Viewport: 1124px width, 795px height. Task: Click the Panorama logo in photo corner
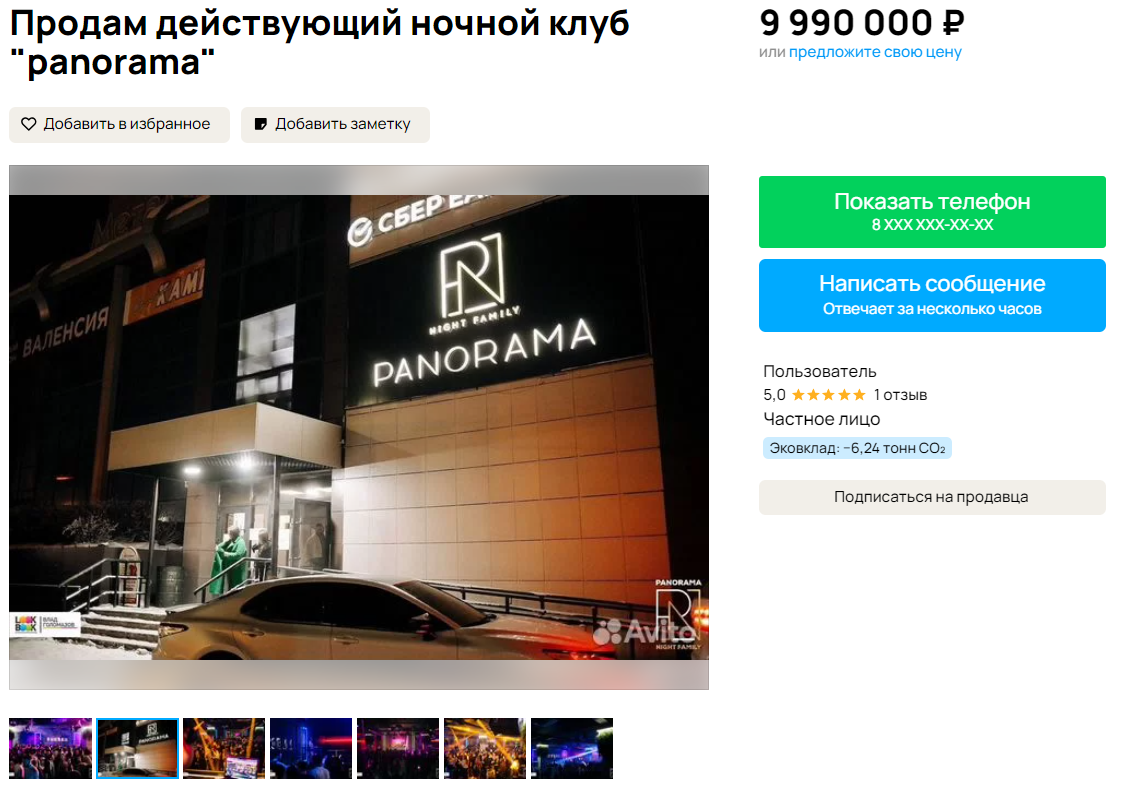pos(678,614)
